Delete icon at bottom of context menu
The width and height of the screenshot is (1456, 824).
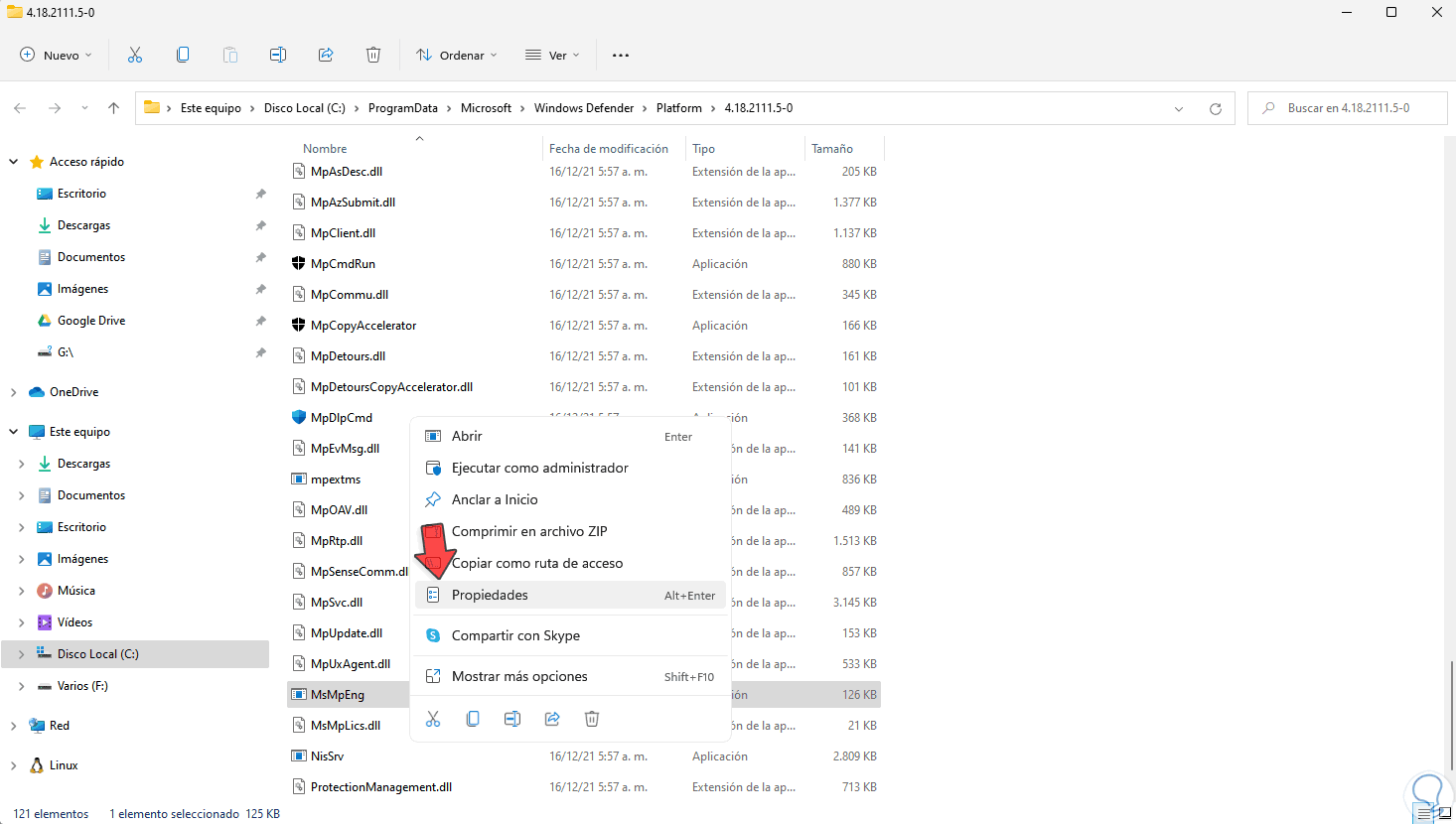click(x=592, y=719)
